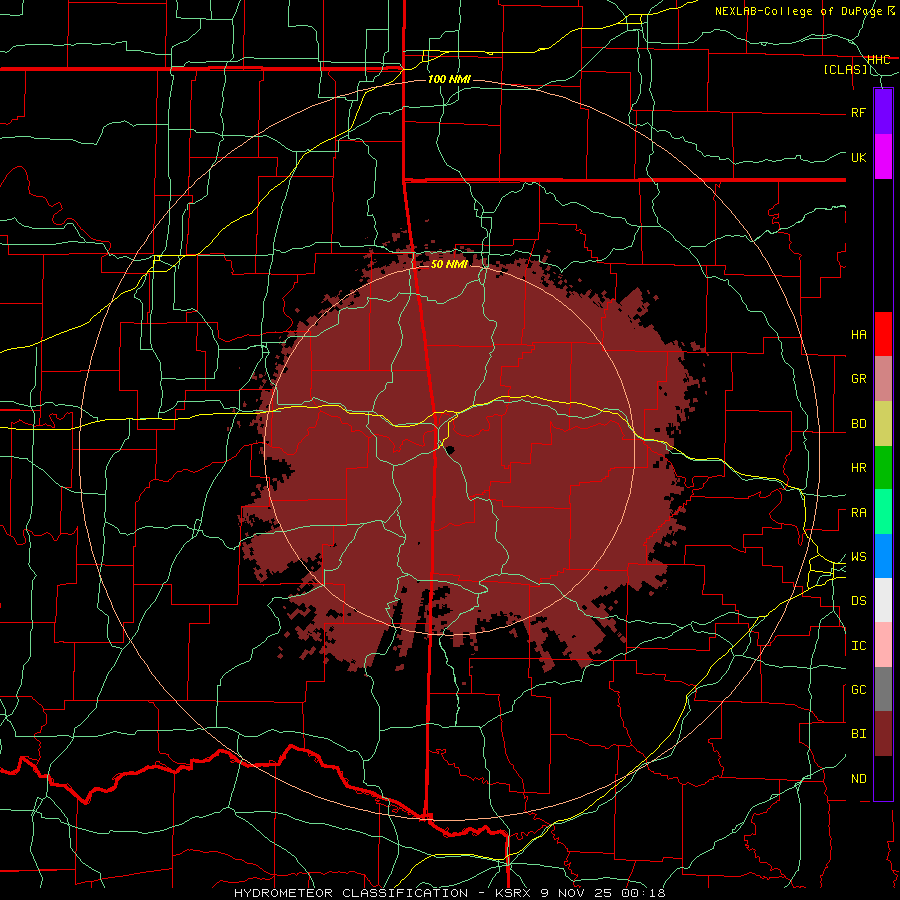
Task: Click the HHC product code label
Action: click(x=879, y=60)
